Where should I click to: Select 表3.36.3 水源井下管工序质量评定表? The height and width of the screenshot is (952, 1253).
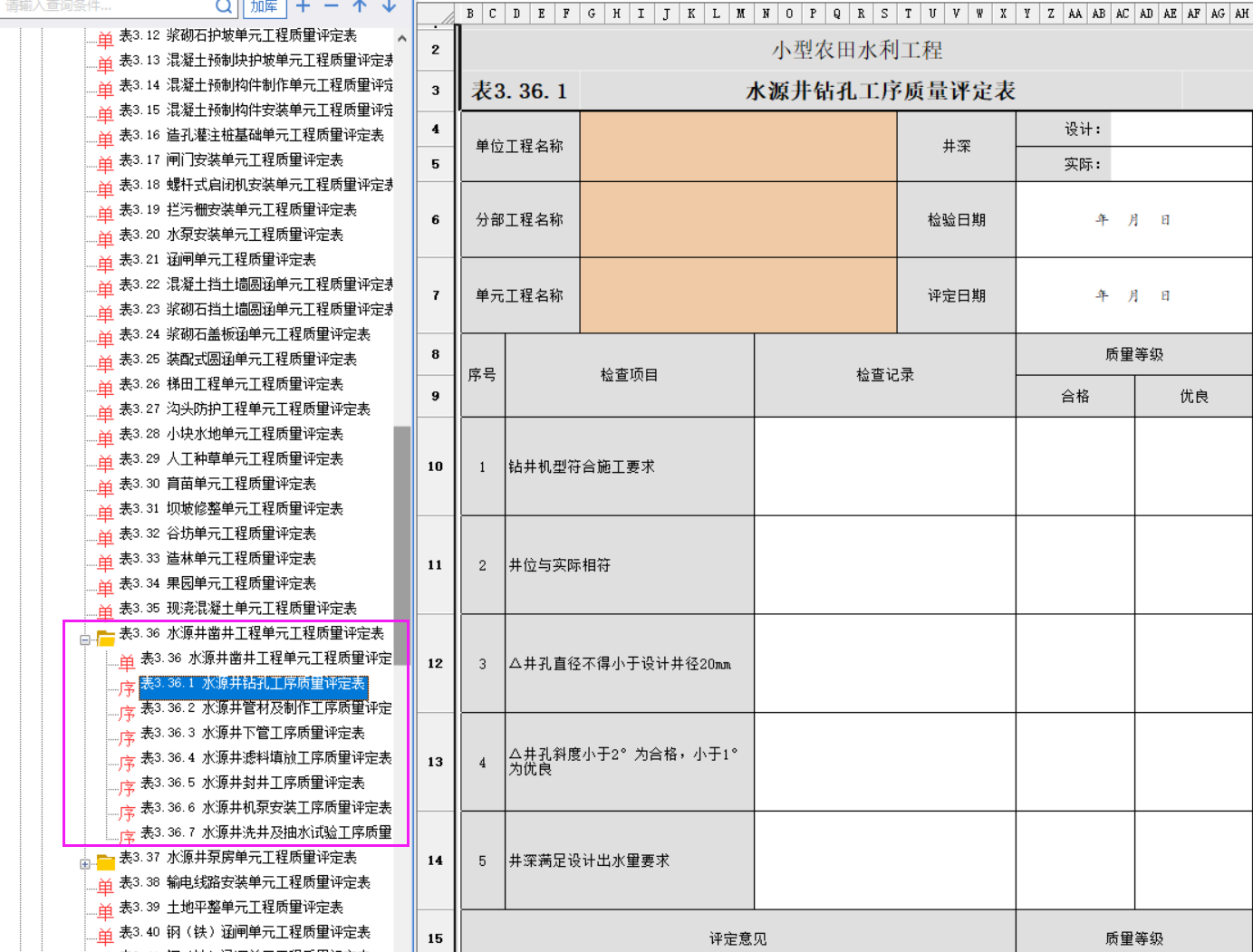(253, 733)
